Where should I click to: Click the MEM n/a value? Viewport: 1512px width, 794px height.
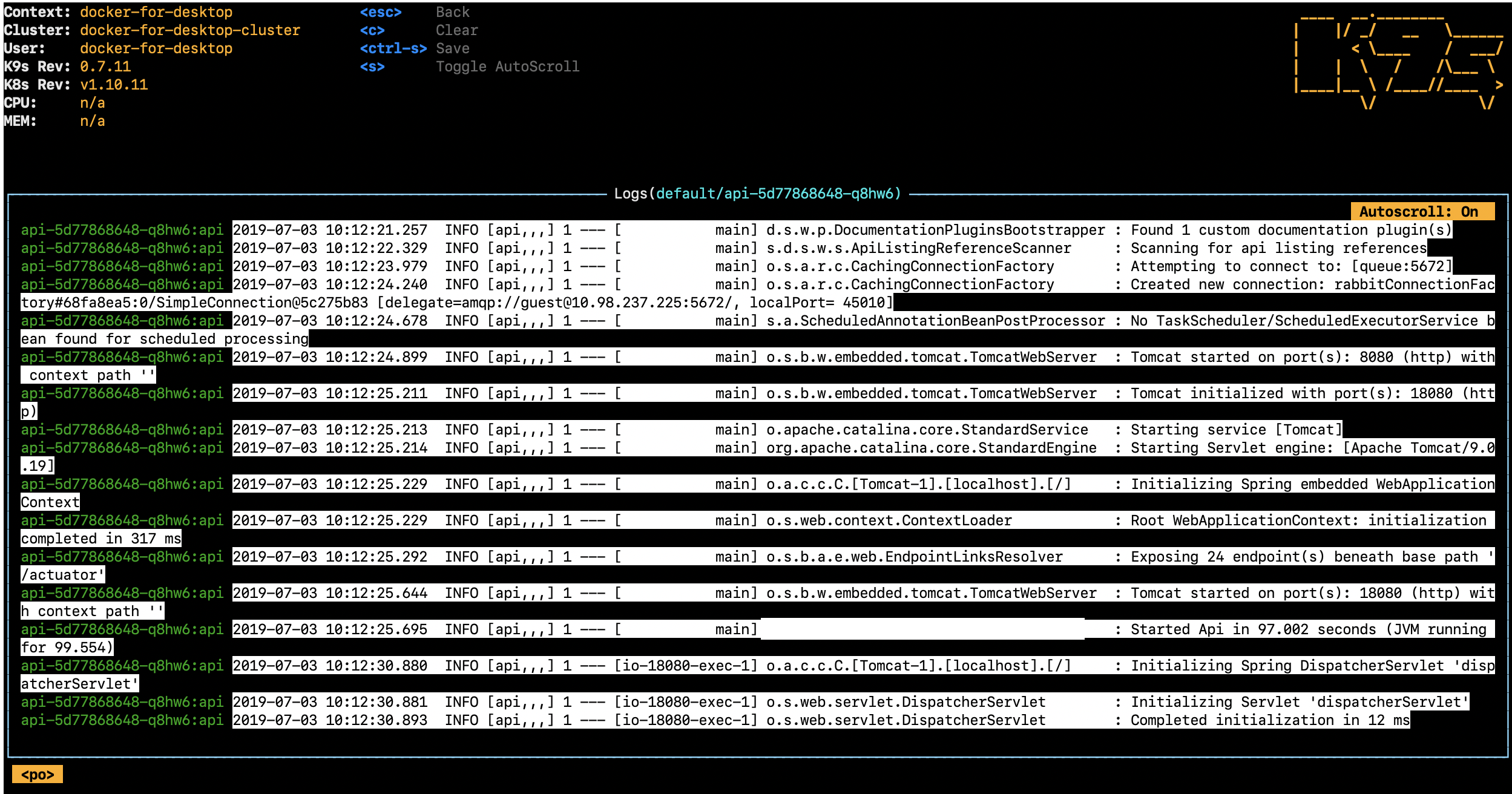tap(92, 122)
